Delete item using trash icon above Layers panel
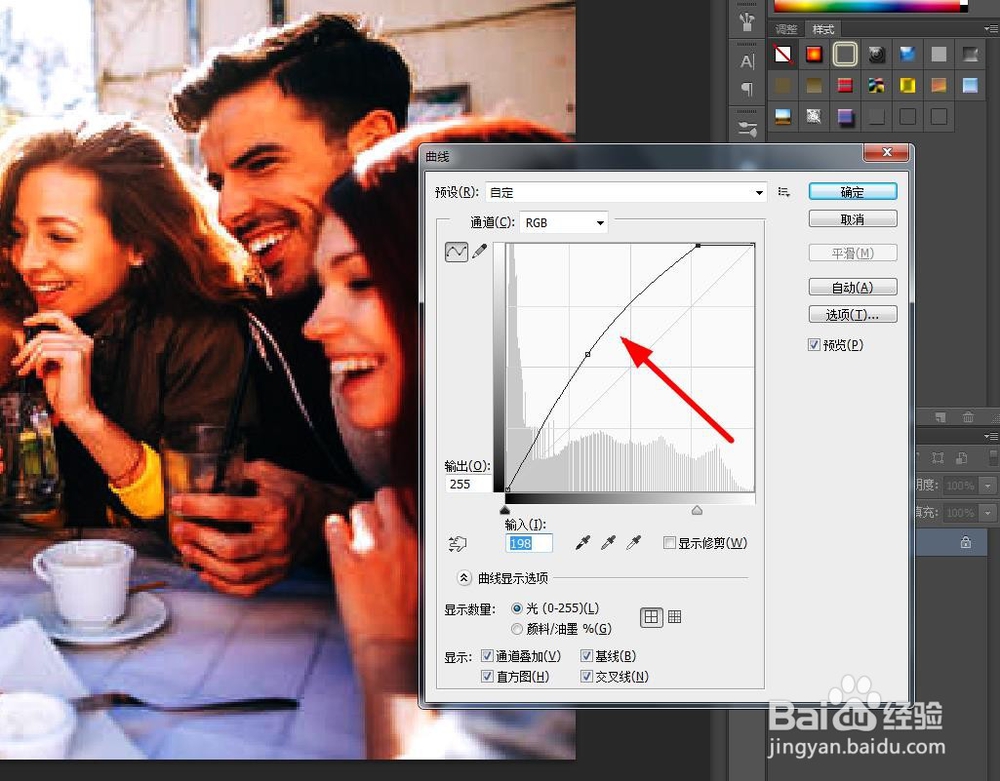Viewport: 1000px width, 781px height. click(x=968, y=417)
